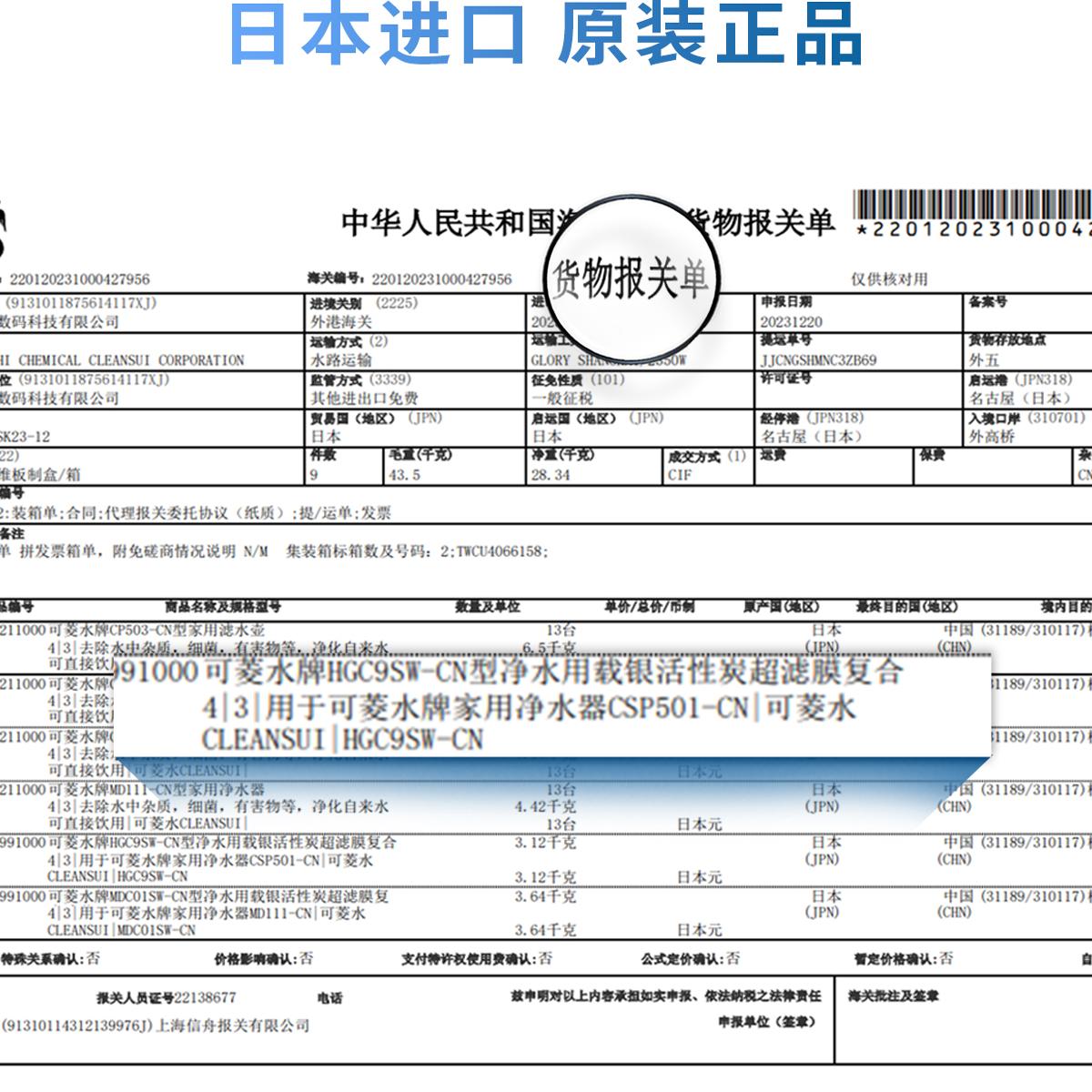The height and width of the screenshot is (1092, 1092).
Task: Click the 运输方式 (2) label
Action: [349, 341]
